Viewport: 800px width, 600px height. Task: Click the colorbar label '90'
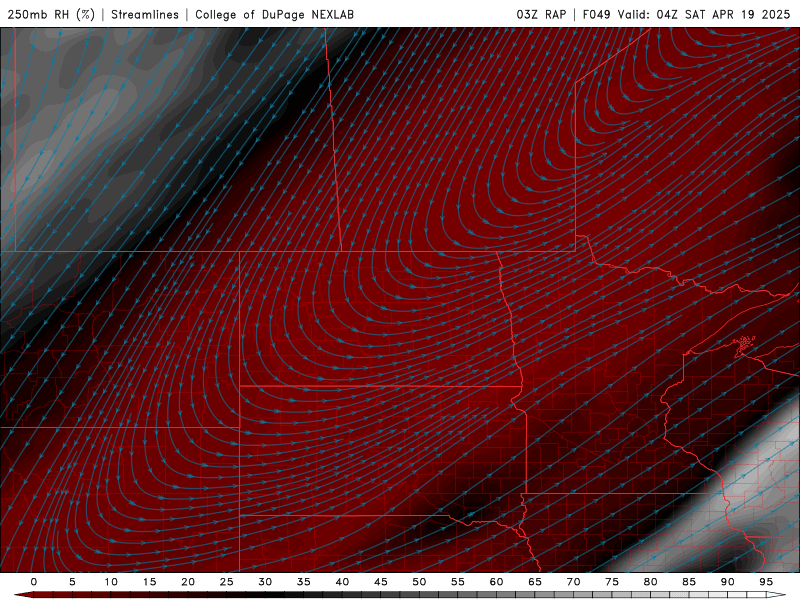coord(728,582)
